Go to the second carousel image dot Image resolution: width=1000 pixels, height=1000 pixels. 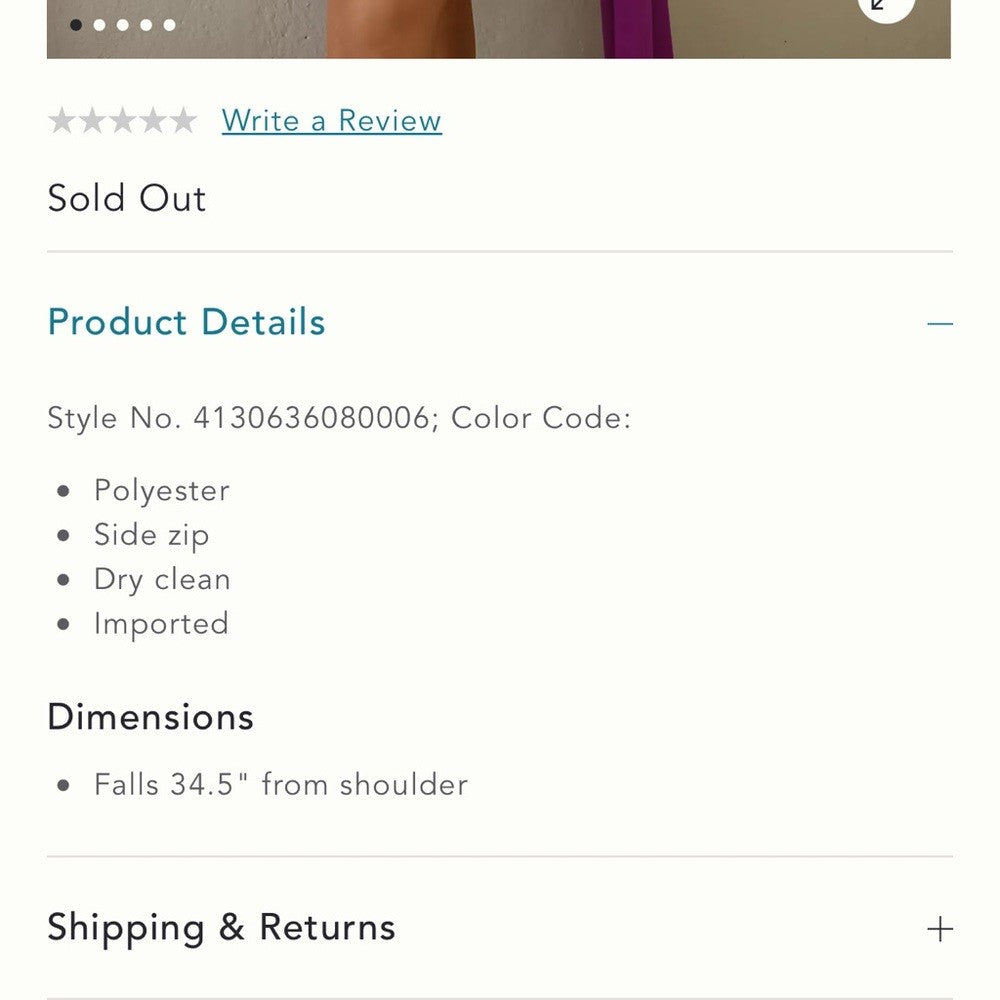99,25
